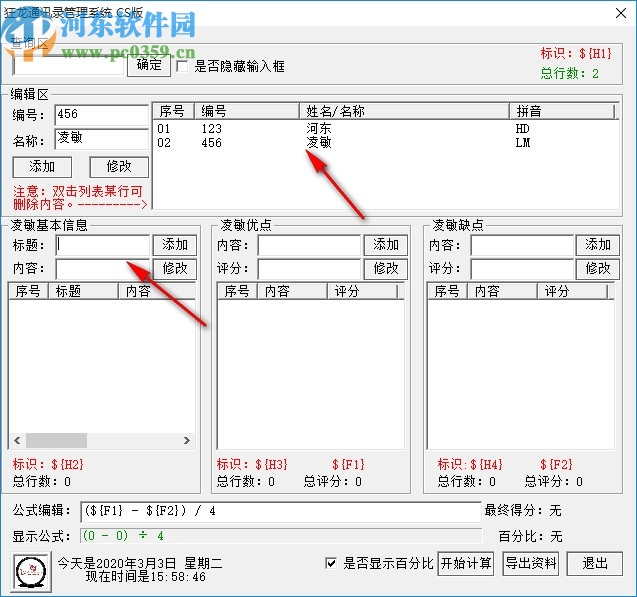Close the window with the X button
The image size is (637, 597).
(621, 13)
